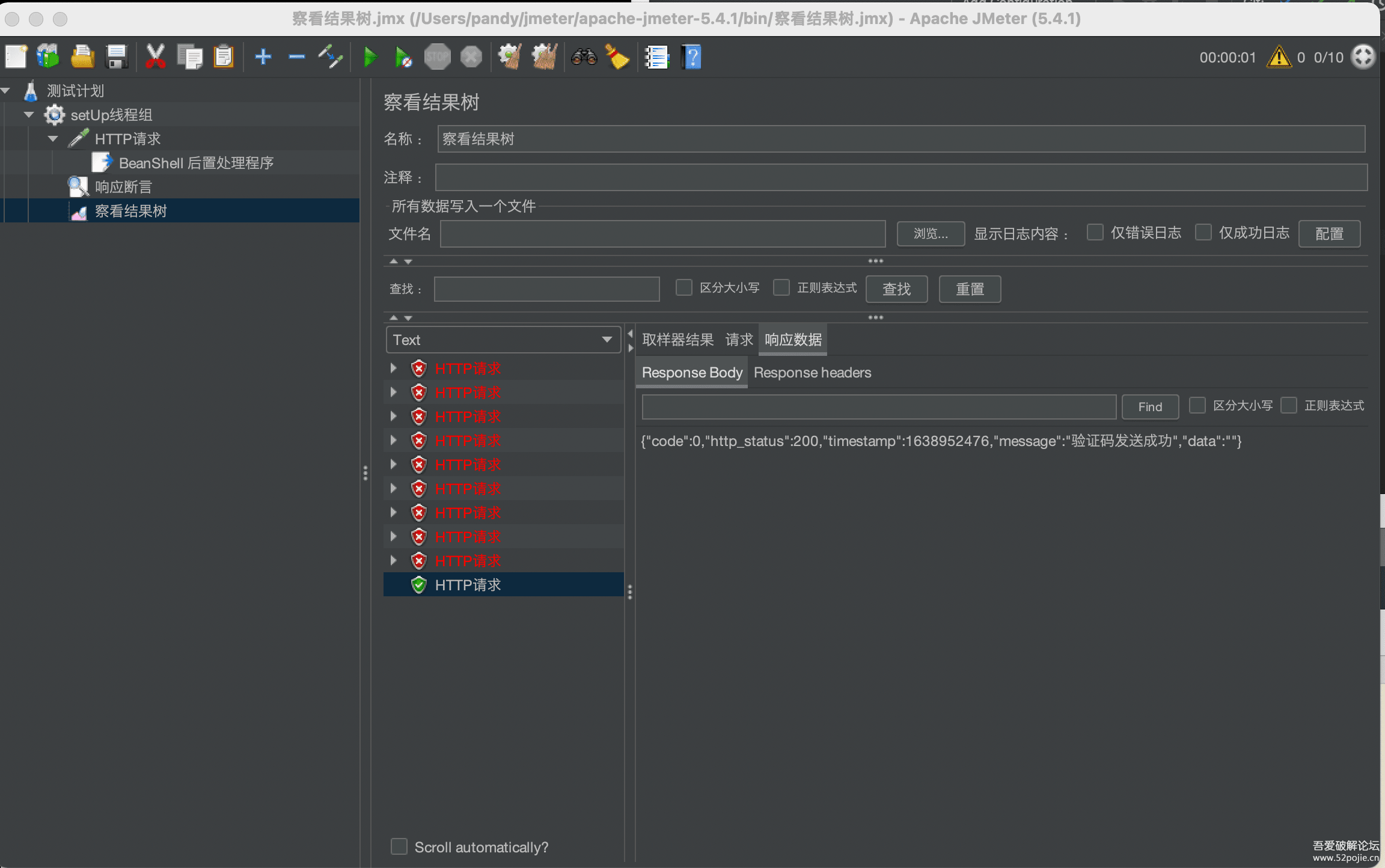Switch to the 取样器结果 tab
The image size is (1385, 868).
coord(677,340)
